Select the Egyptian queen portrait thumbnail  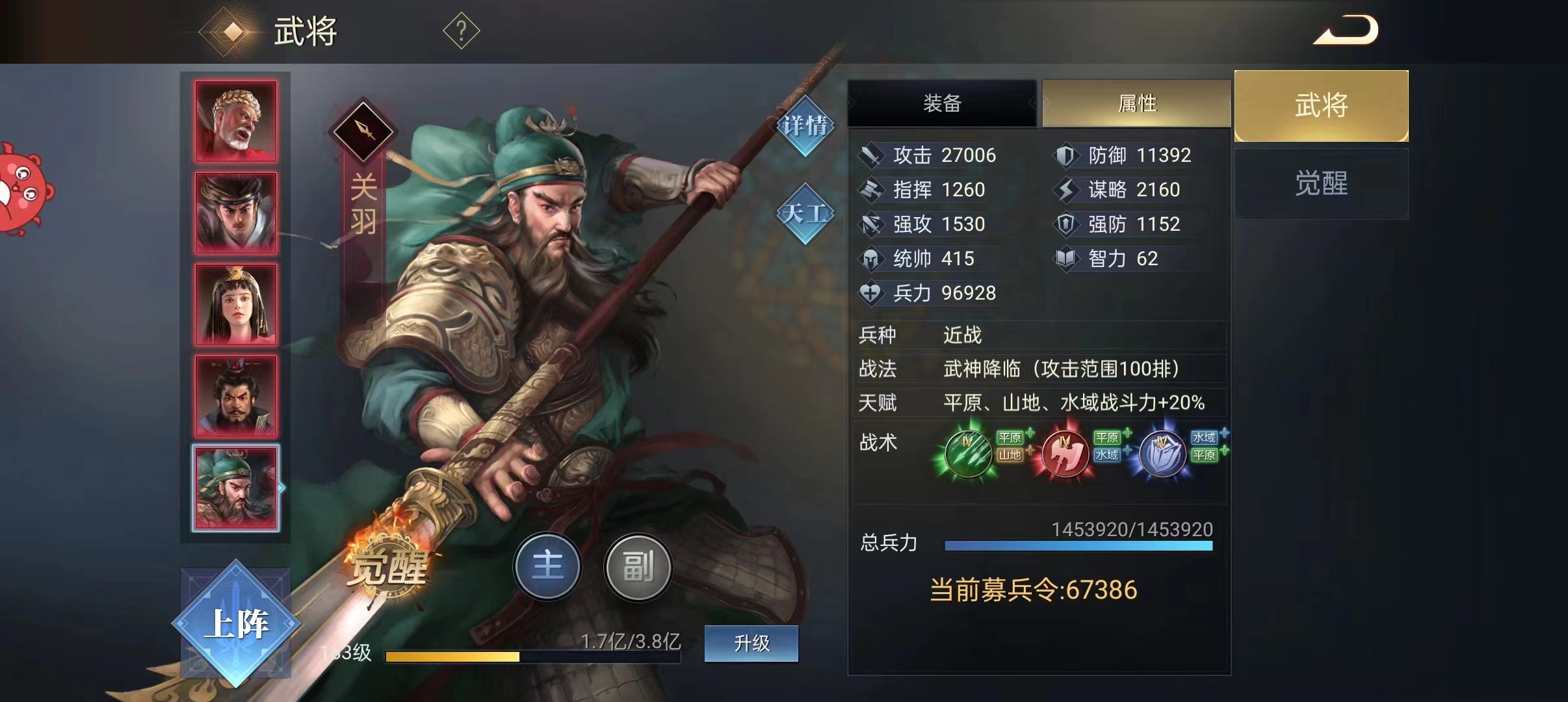coord(236,304)
